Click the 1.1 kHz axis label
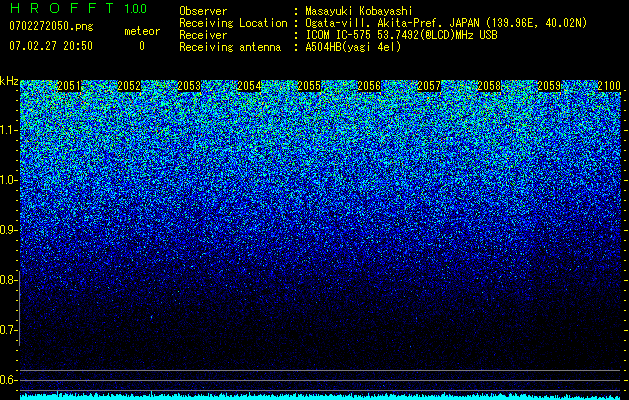 tap(7, 130)
